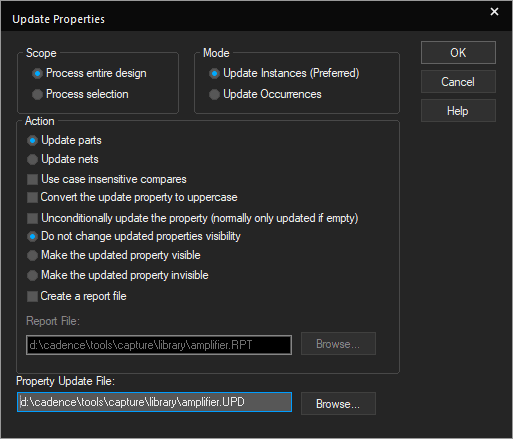Focus the Property Update File path field

click(x=154, y=402)
